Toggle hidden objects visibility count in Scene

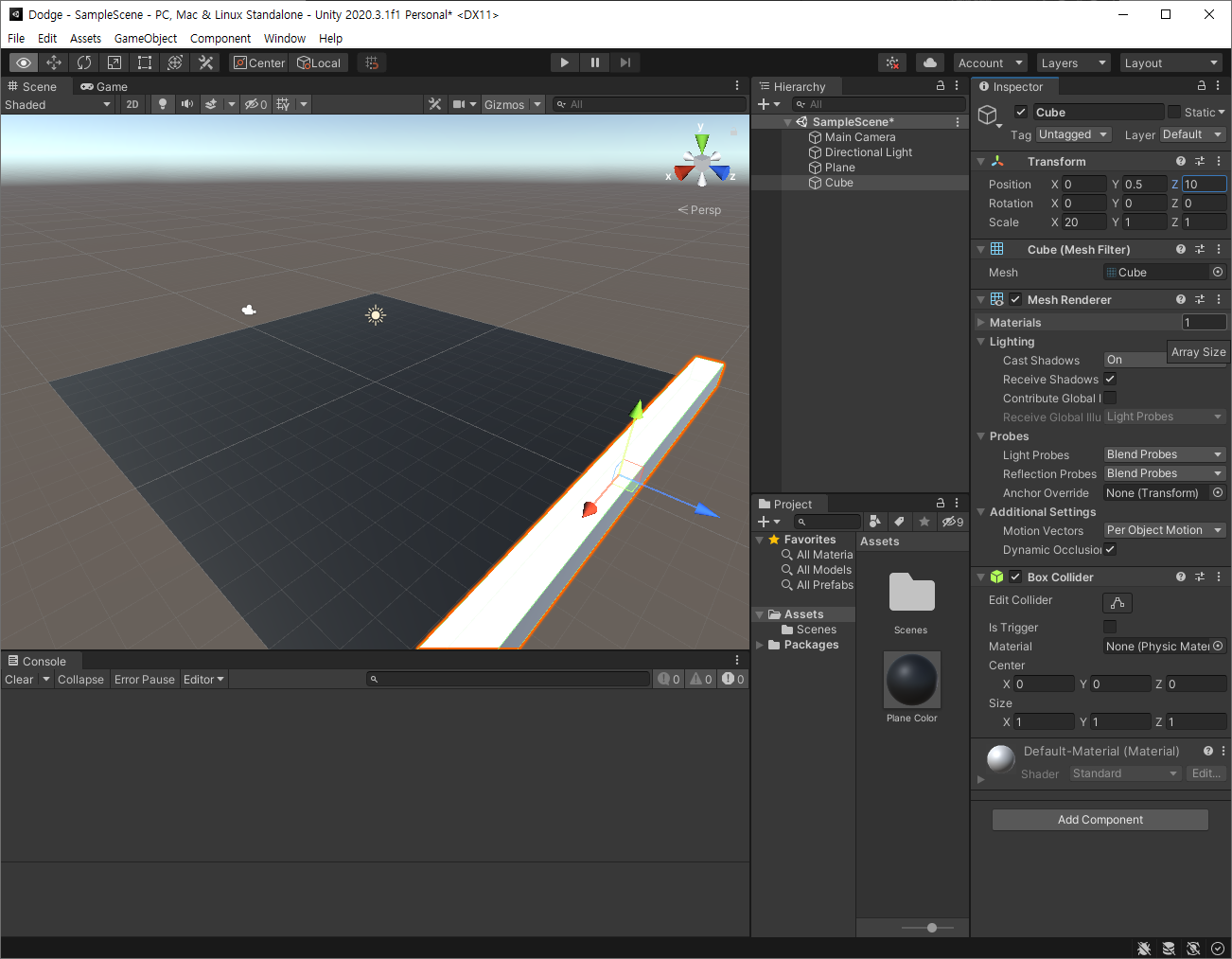pos(255,104)
